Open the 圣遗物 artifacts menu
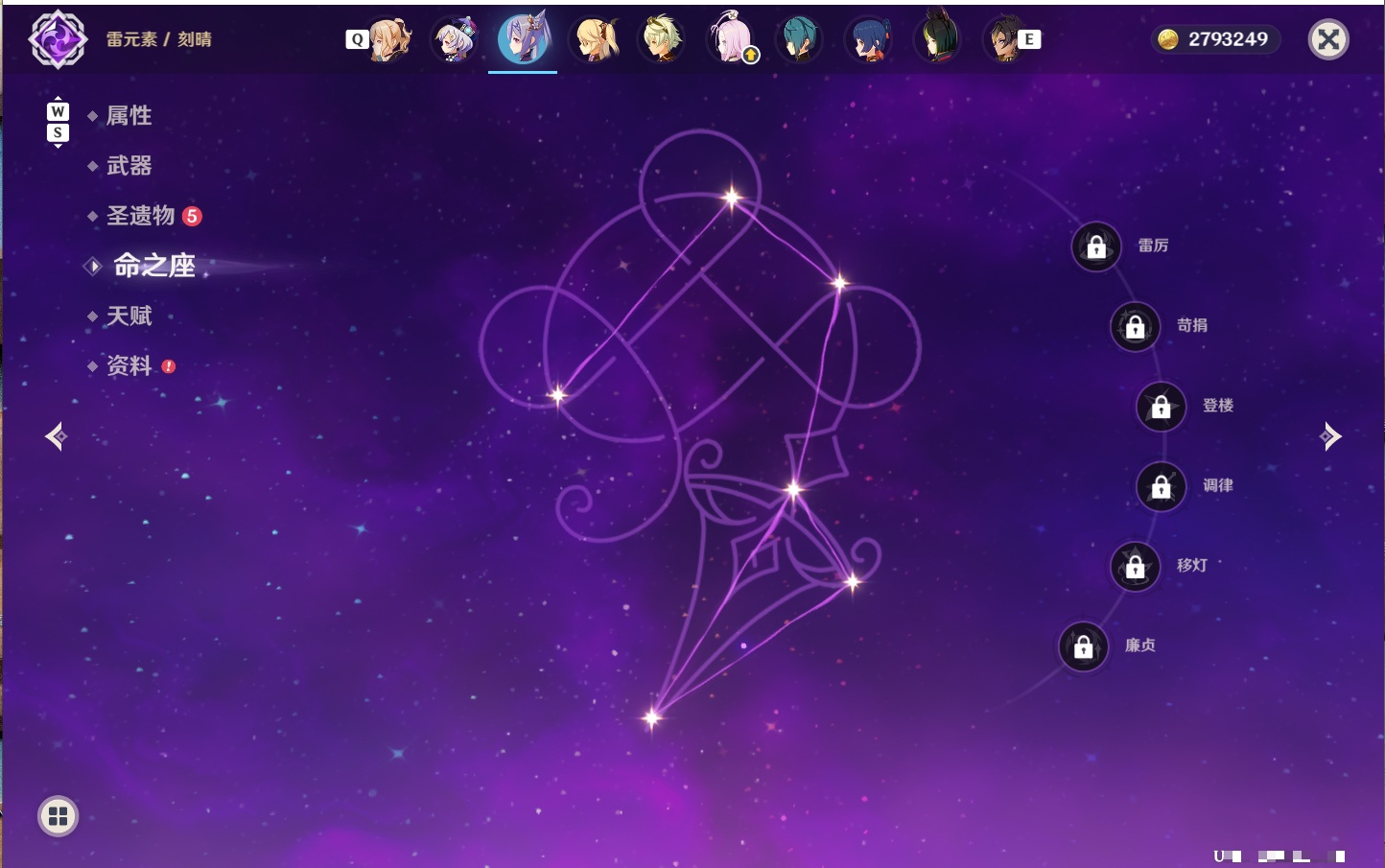This screenshot has height=868, width=1385. (x=140, y=215)
